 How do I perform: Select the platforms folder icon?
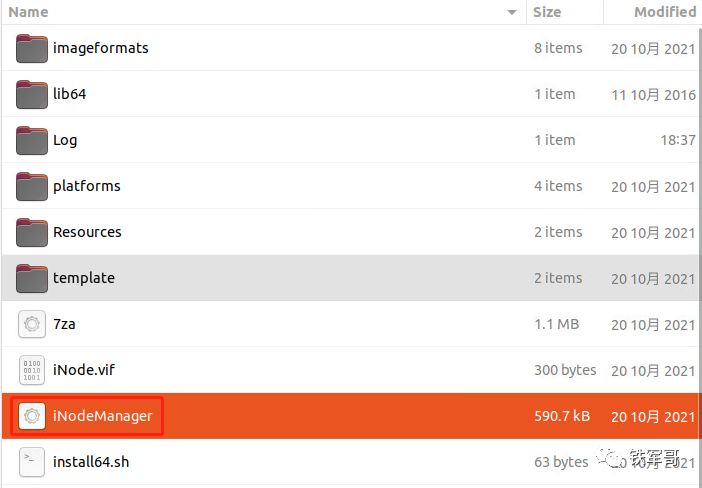32,186
